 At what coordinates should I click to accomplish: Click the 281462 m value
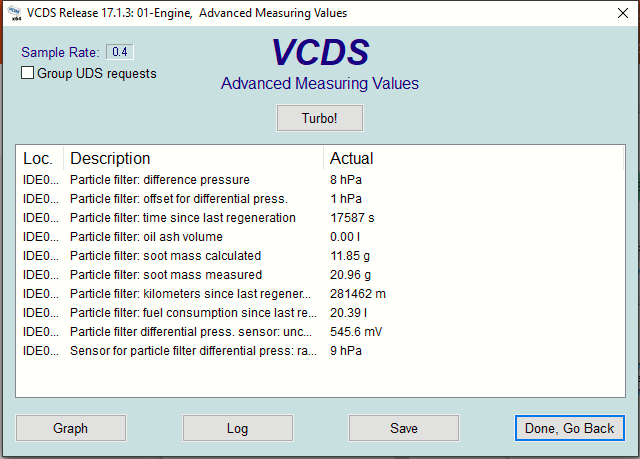click(x=358, y=294)
